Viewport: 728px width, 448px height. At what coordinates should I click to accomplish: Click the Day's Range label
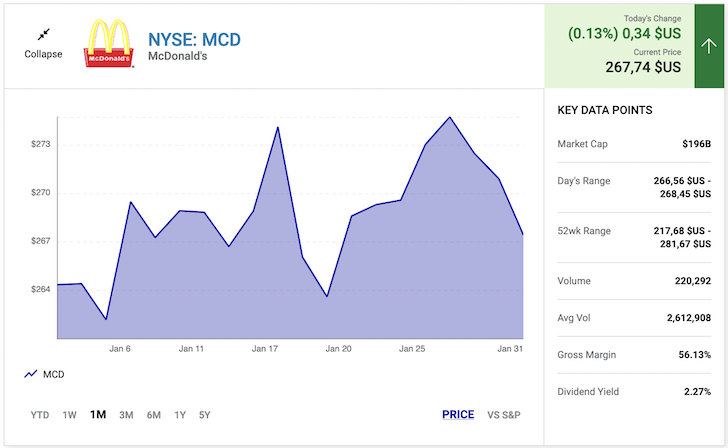[584, 181]
